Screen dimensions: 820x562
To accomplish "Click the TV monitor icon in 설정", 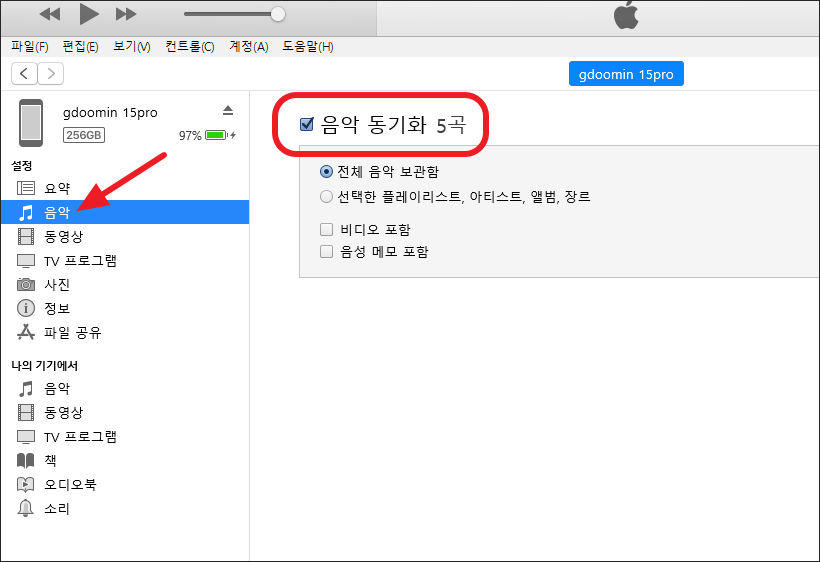I will pos(26,260).
